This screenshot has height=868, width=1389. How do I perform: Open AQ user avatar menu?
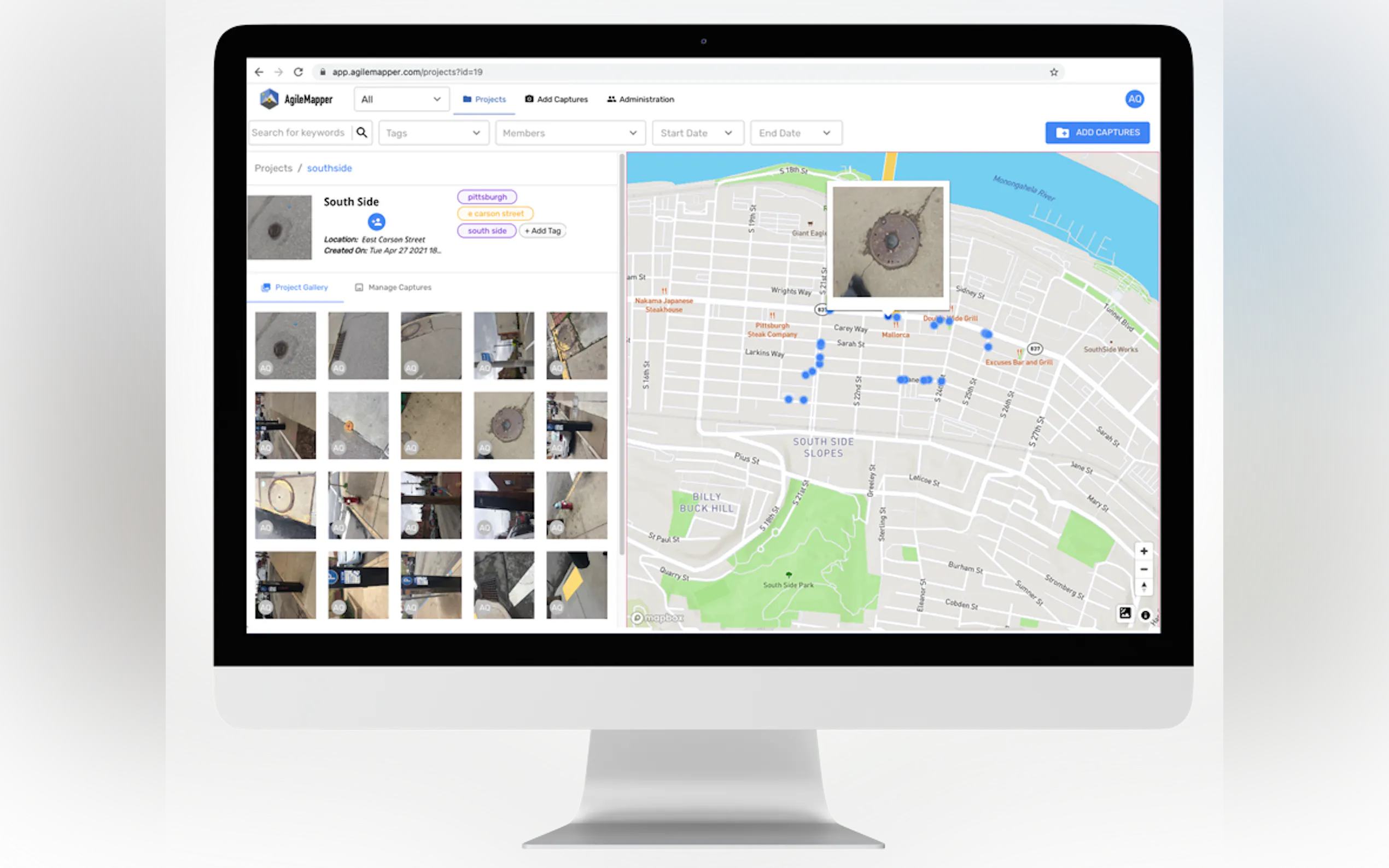[x=1134, y=99]
